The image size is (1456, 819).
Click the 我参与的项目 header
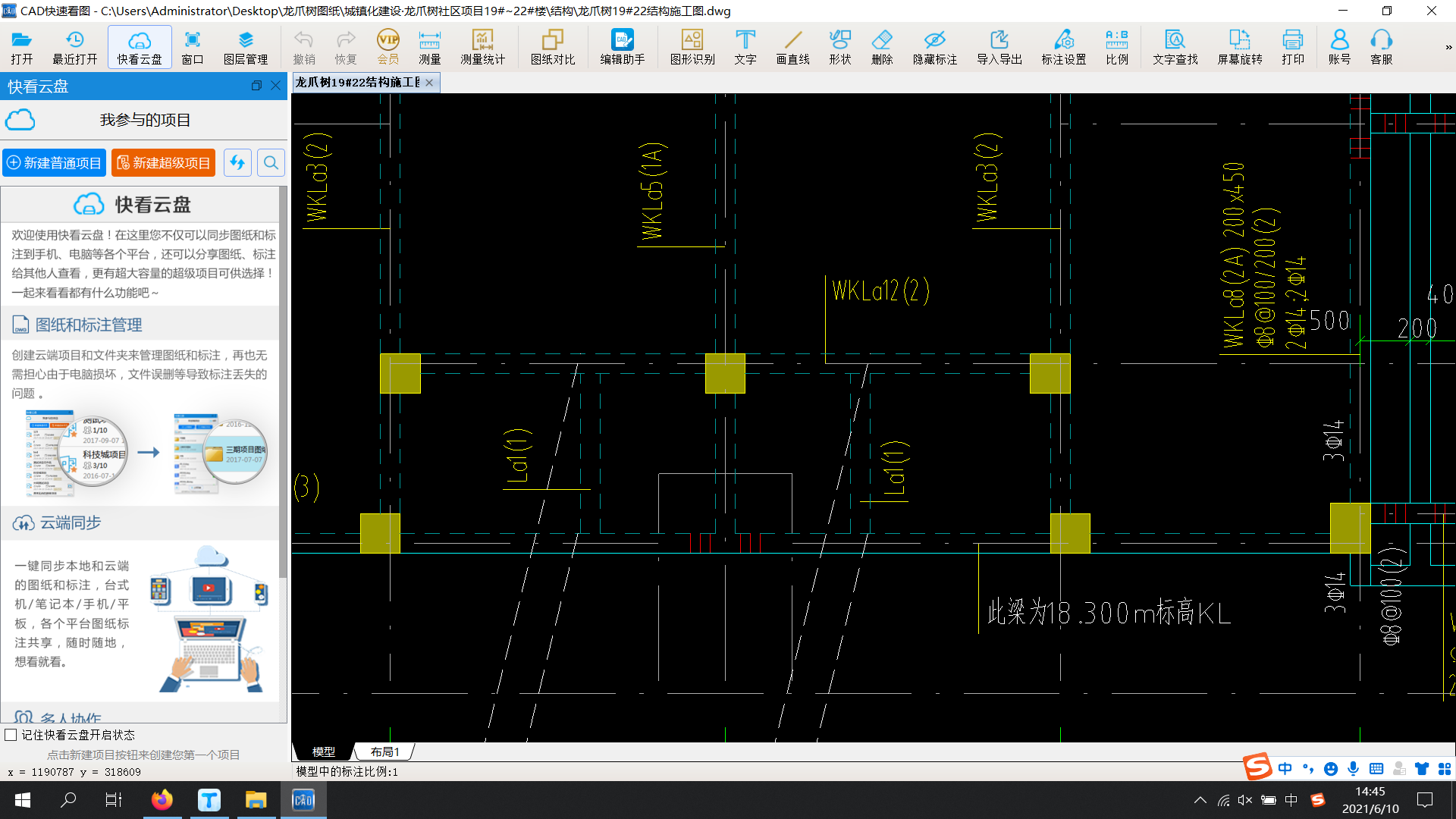(145, 120)
